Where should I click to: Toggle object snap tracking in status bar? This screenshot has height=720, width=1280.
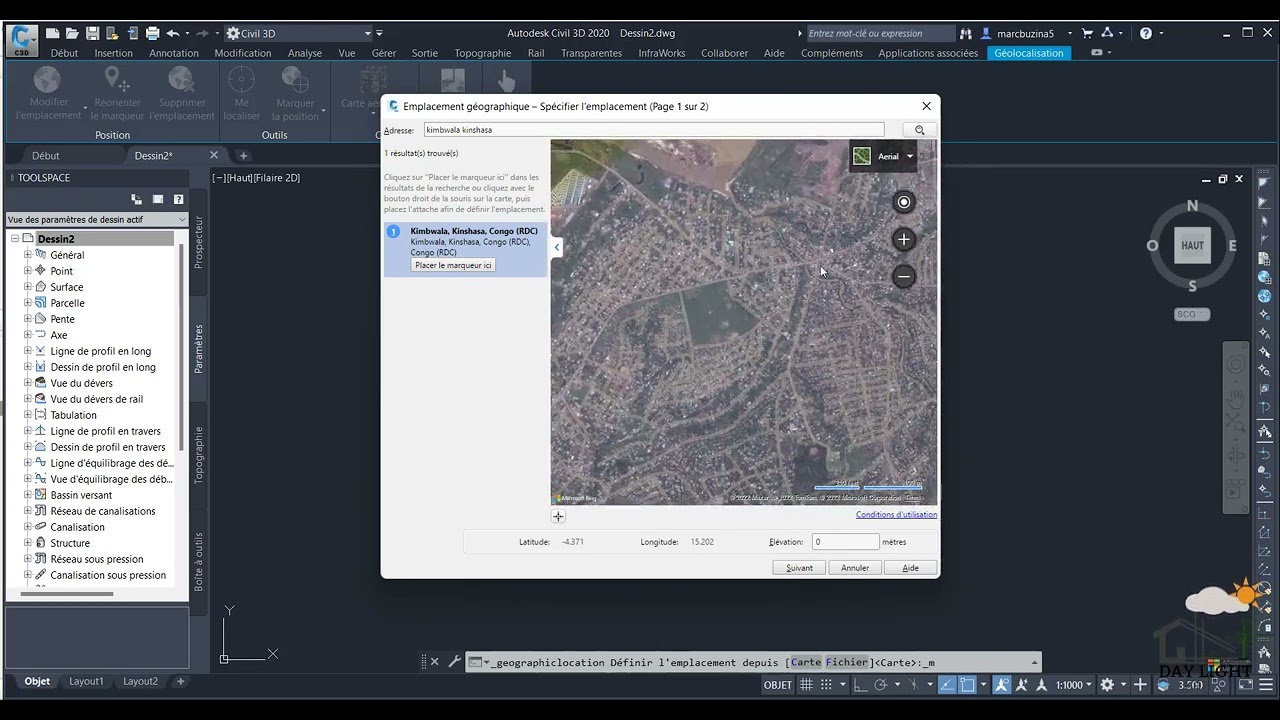click(x=945, y=685)
